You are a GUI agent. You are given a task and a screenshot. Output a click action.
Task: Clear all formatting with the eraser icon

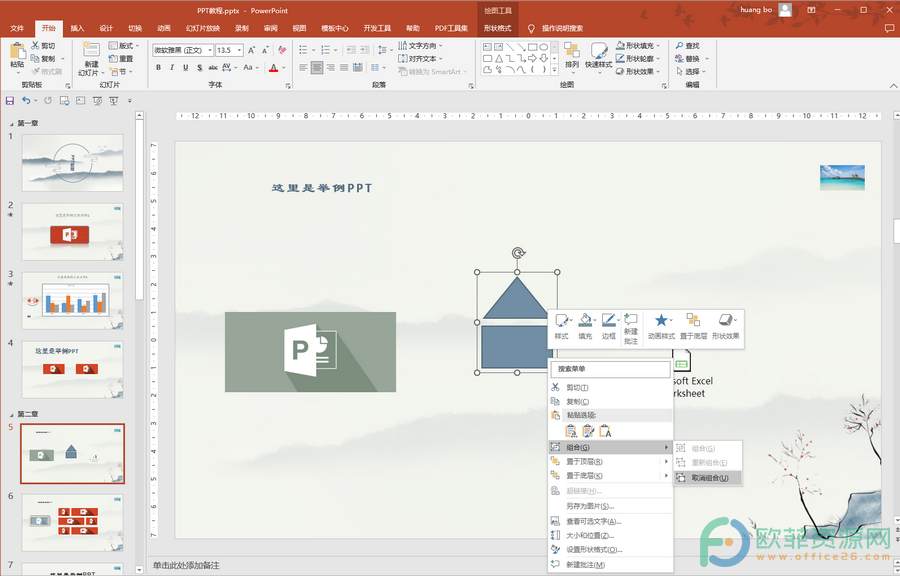pyautogui.click(x=282, y=50)
